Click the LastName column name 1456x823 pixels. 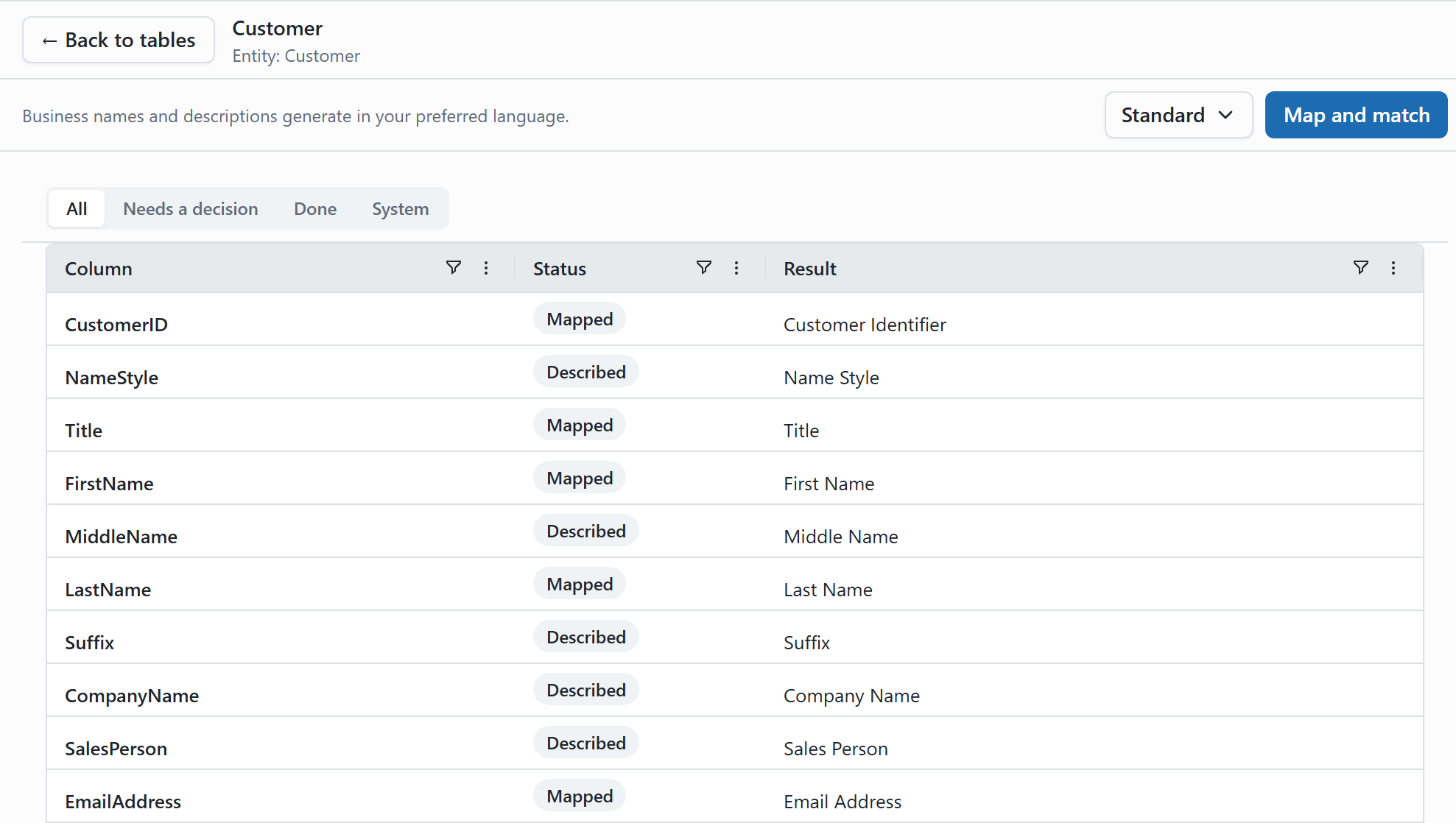(108, 590)
